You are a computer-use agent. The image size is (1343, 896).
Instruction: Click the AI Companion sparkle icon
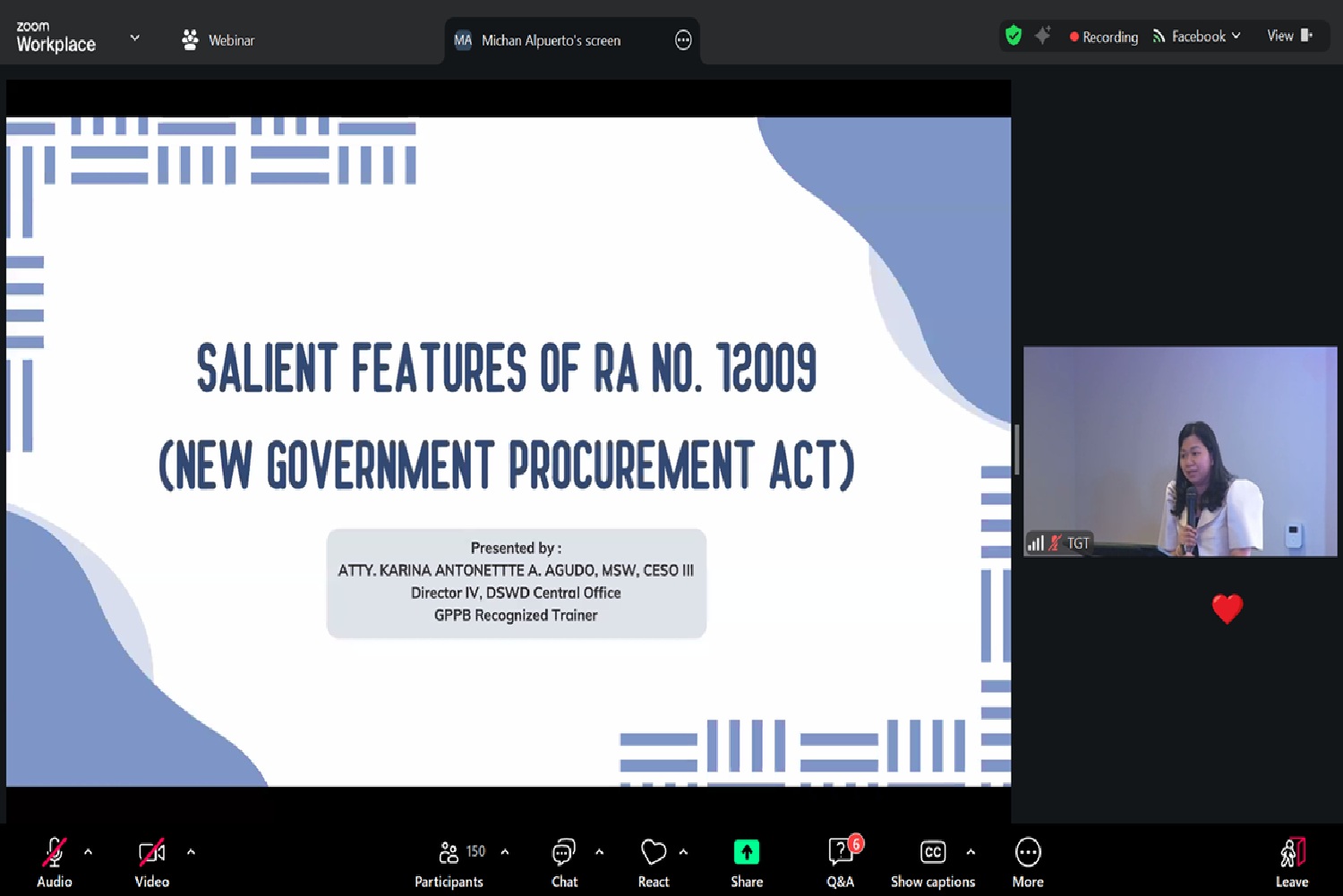(x=1042, y=36)
